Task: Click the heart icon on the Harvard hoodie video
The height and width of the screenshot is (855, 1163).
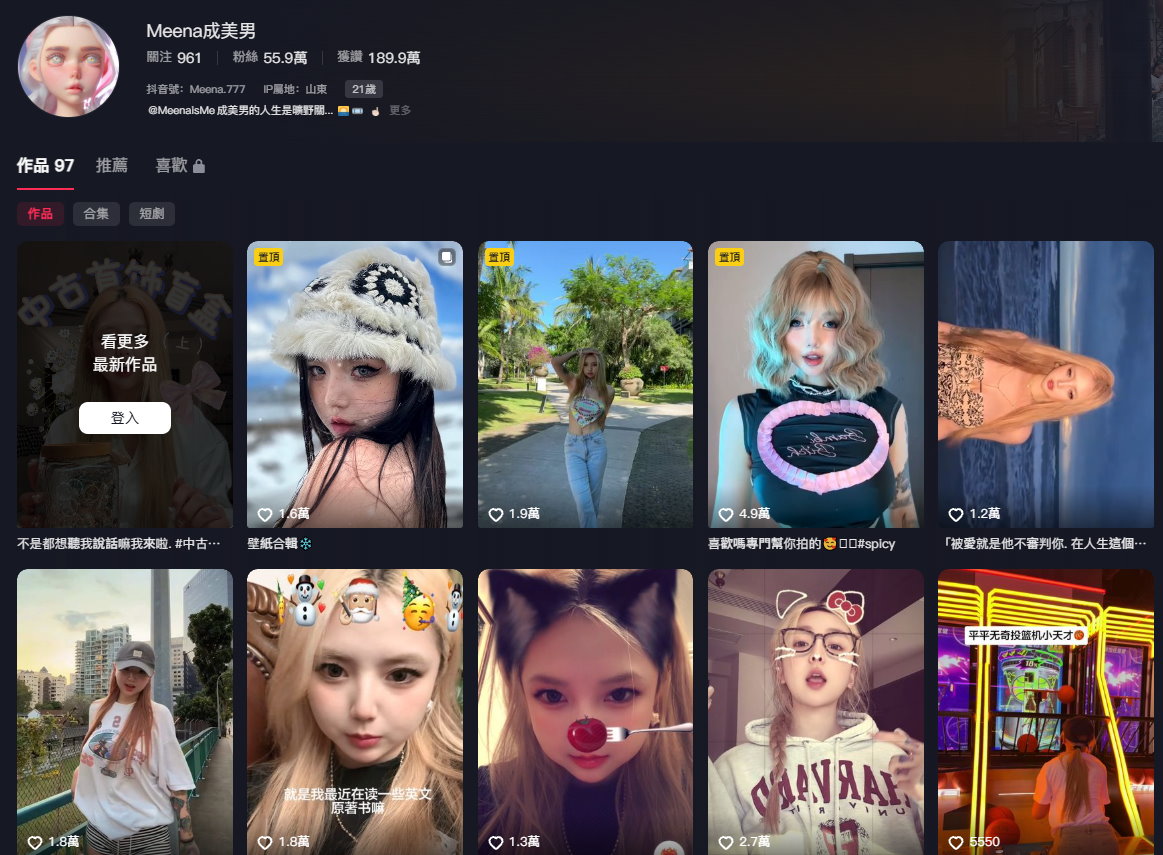Action: click(726, 842)
